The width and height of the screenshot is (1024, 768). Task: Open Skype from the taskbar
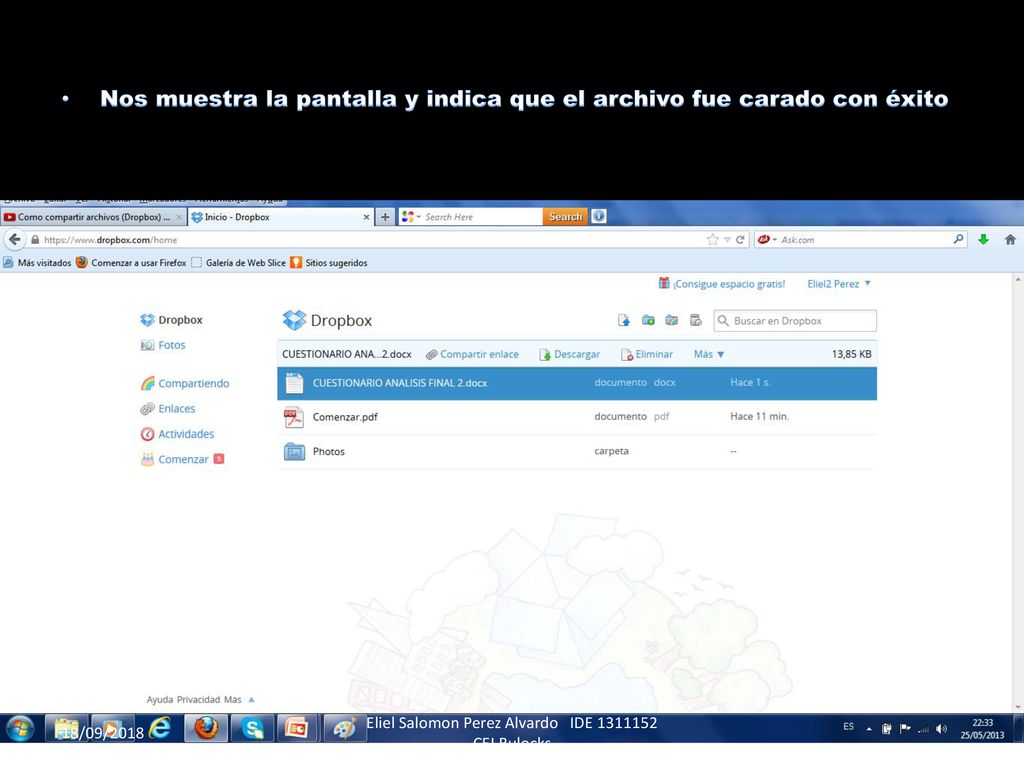pos(252,728)
